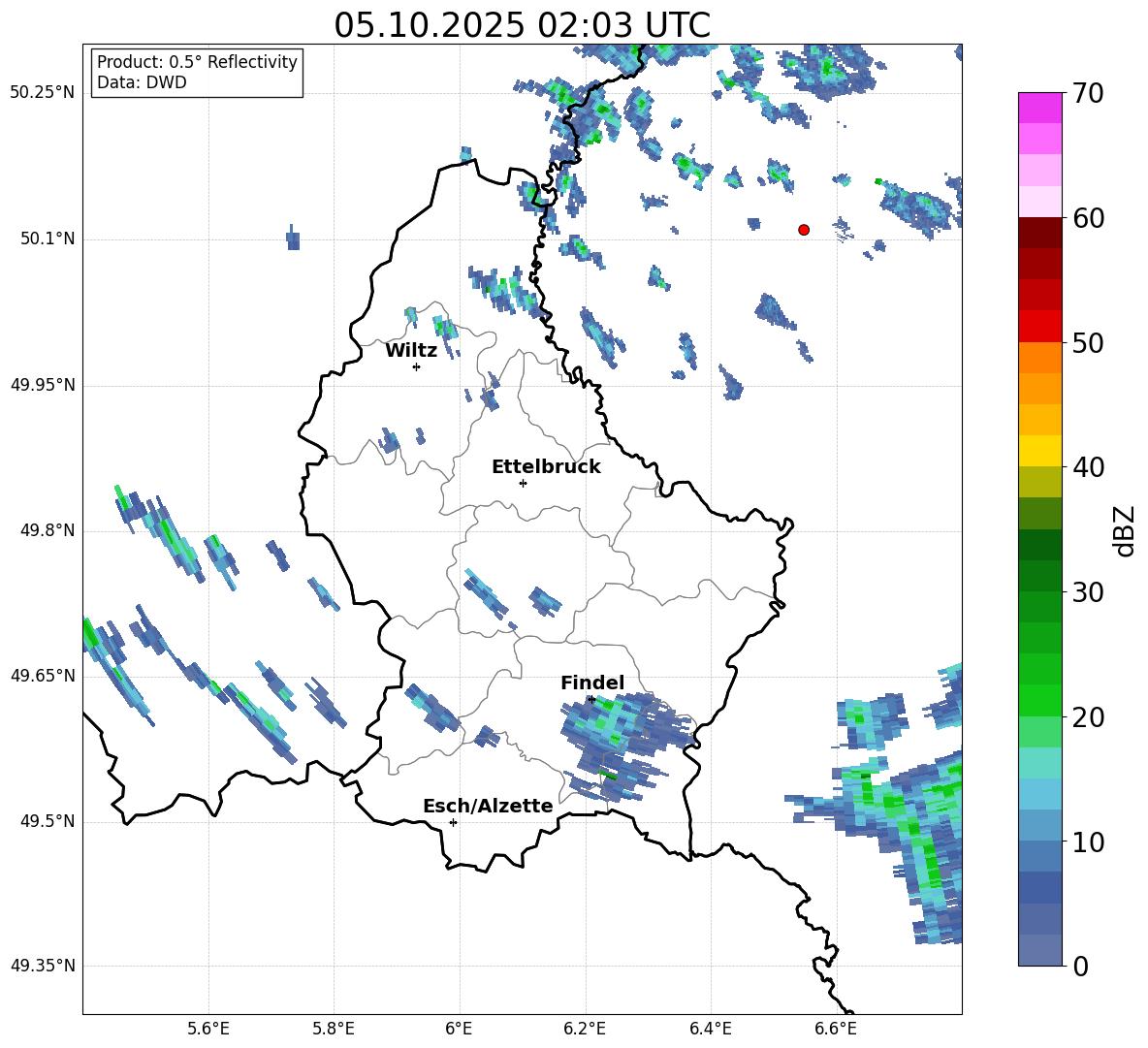Image resolution: width=1148 pixels, height=1048 pixels.
Task: Click the Wiltz cross marker
Action: coord(417,366)
